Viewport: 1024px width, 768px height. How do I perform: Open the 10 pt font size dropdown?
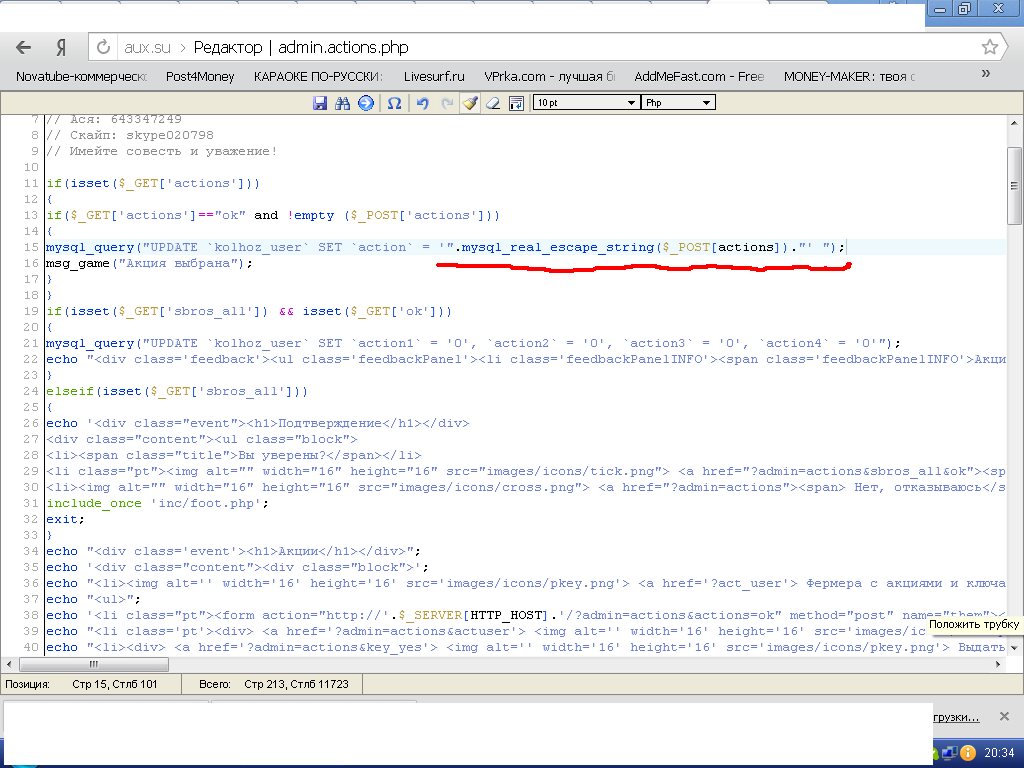point(585,103)
